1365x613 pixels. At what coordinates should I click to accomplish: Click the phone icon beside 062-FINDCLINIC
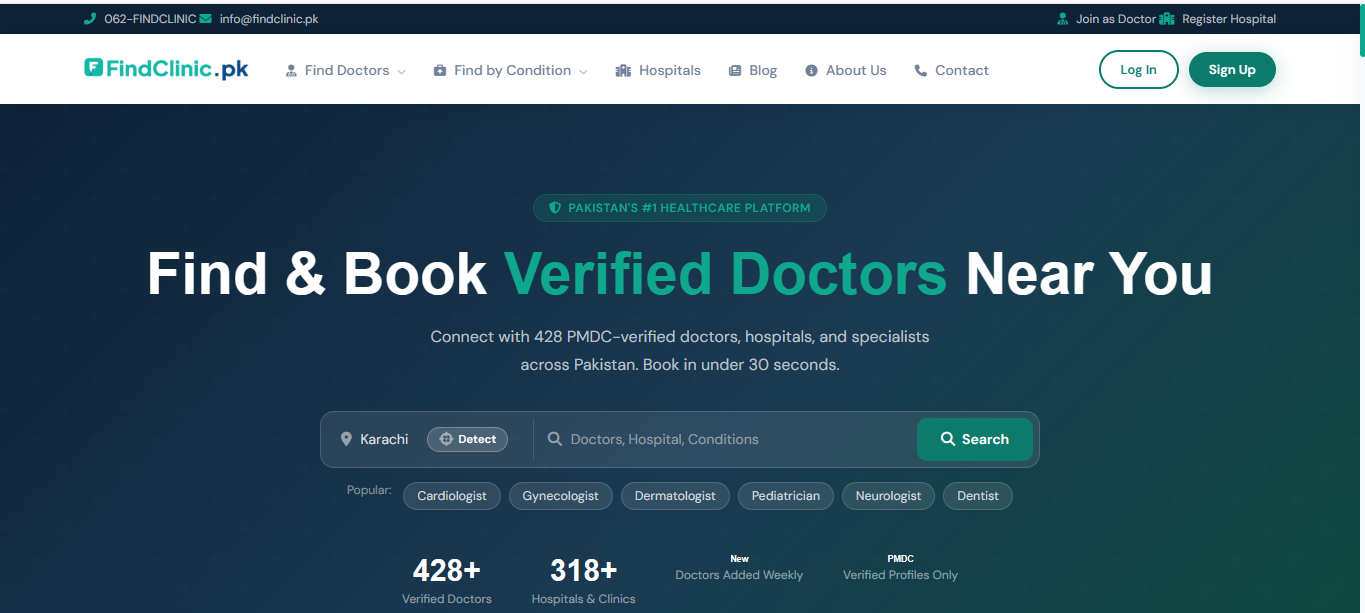pyautogui.click(x=90, y=18)
